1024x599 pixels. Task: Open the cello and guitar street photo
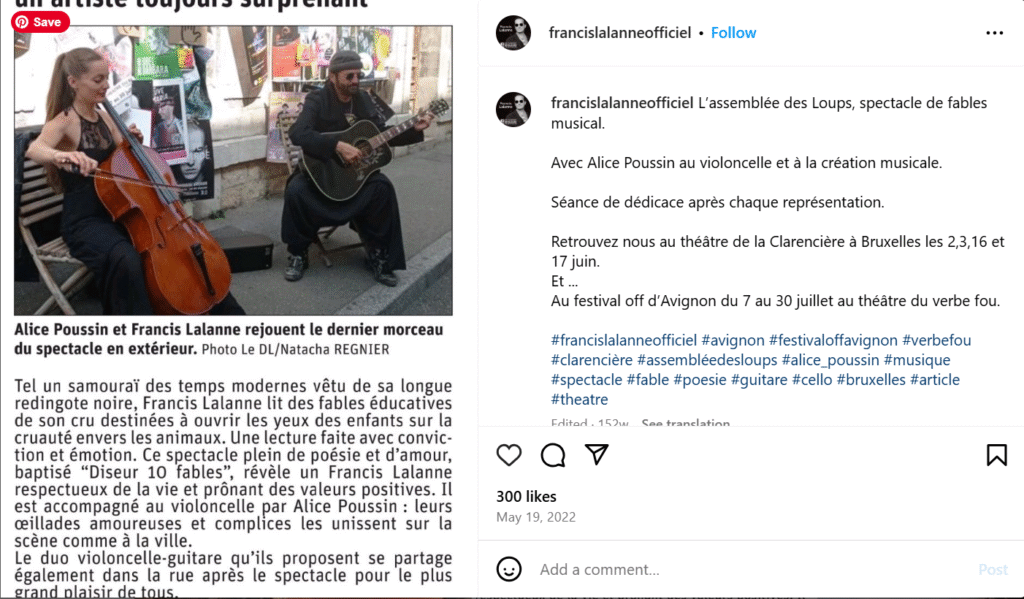(x=233, y=170)
